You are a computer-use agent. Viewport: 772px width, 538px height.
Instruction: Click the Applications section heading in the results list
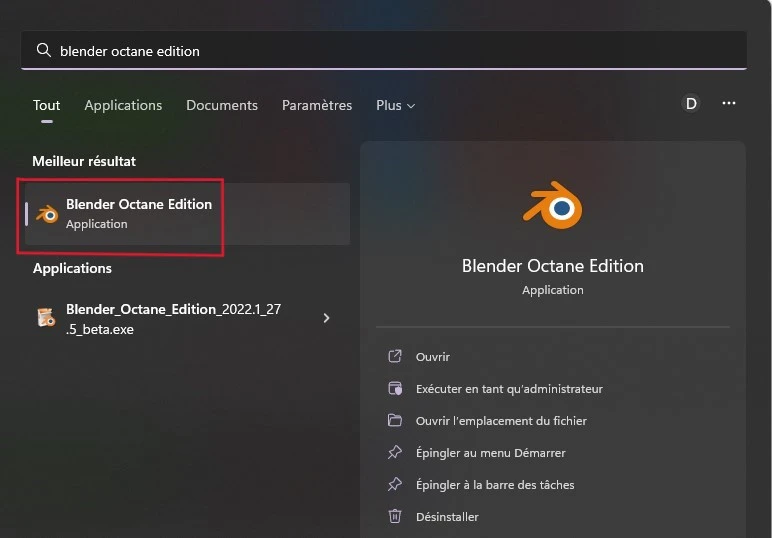click(x=72, y=268)
